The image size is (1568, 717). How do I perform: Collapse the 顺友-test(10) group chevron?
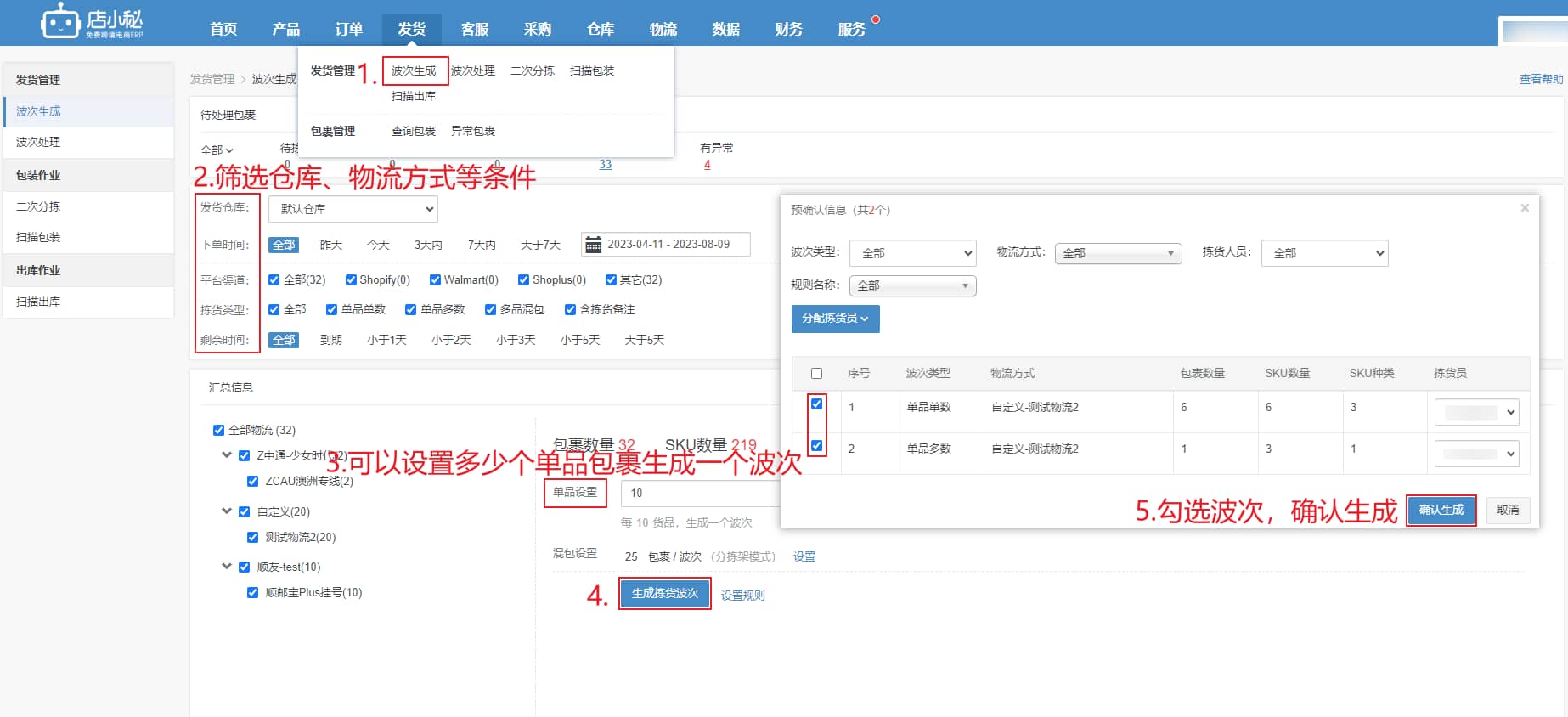coord(227,567)
